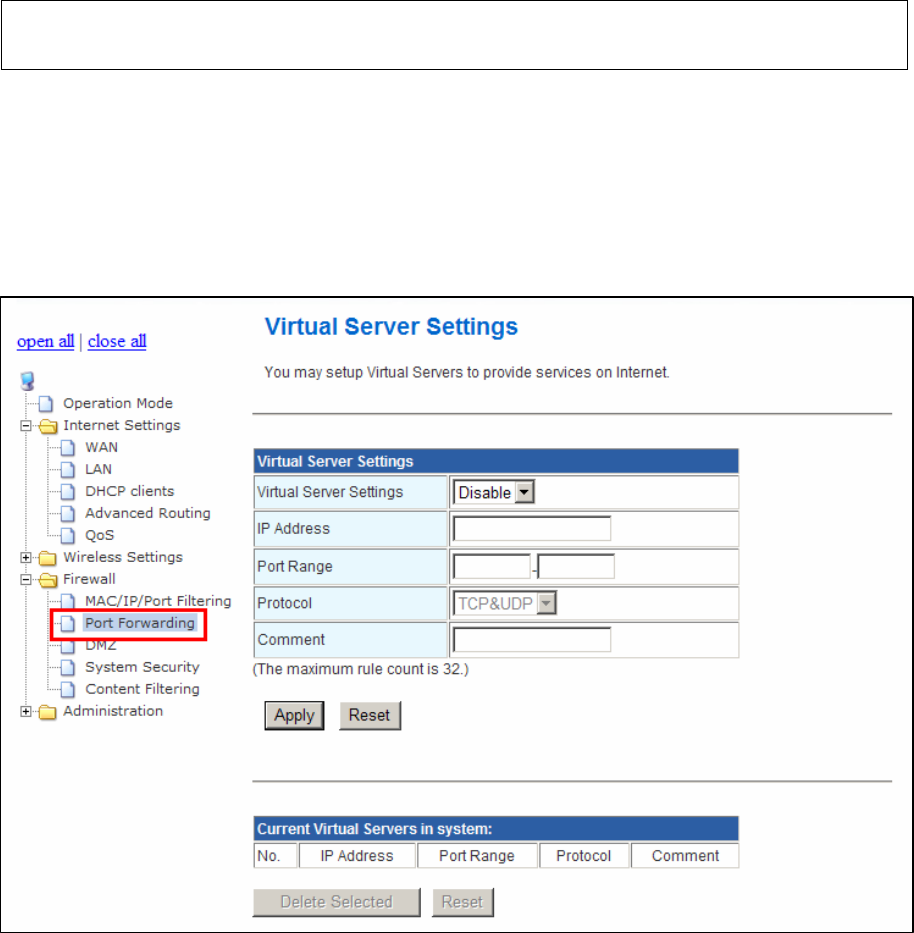Open the Port Forwarding page

pos(140,623)
